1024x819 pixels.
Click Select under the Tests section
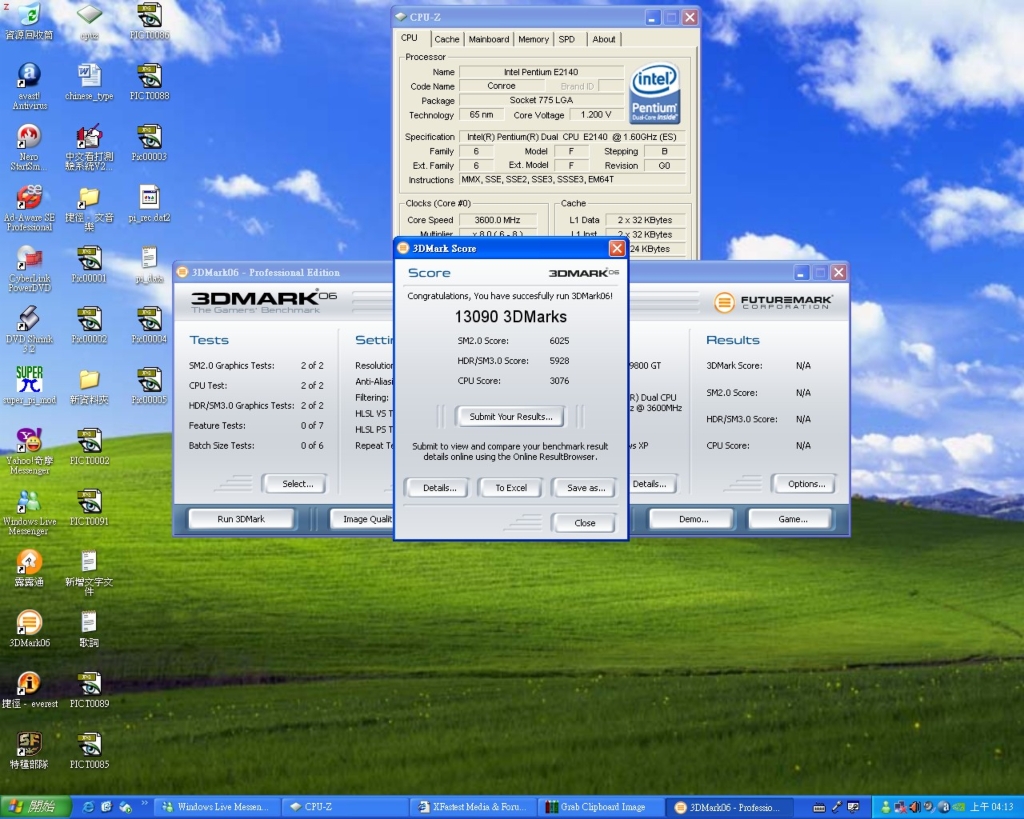297,484
